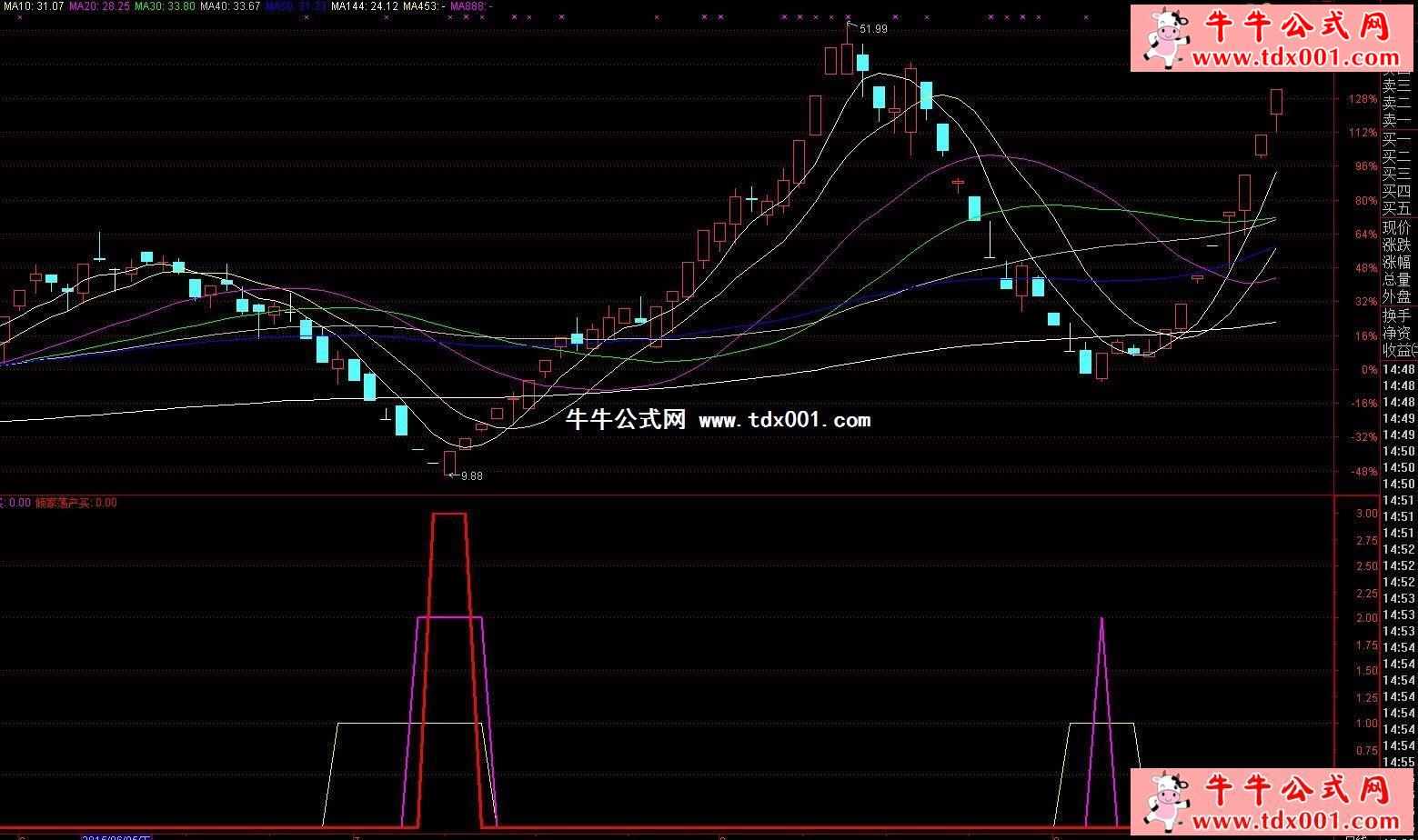Click the tall red spike peak in indicator

[448, 515]
